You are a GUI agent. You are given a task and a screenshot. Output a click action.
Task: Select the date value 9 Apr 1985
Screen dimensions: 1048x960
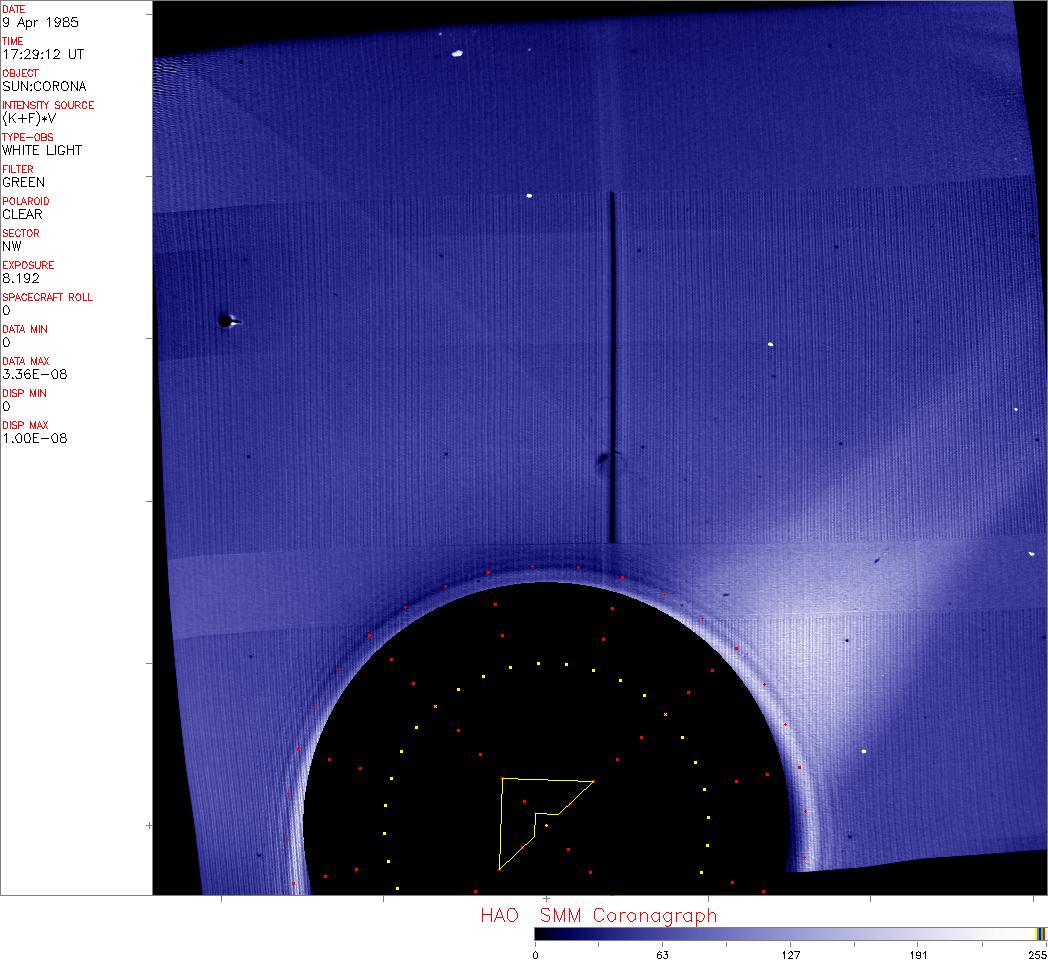pyautogui.click(x=40, y=22)
